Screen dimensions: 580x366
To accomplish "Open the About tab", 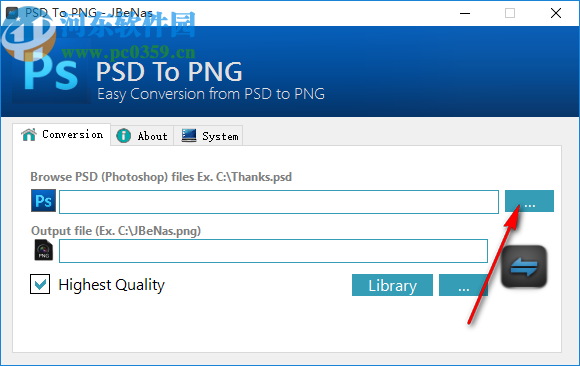I will click(142, 136).
